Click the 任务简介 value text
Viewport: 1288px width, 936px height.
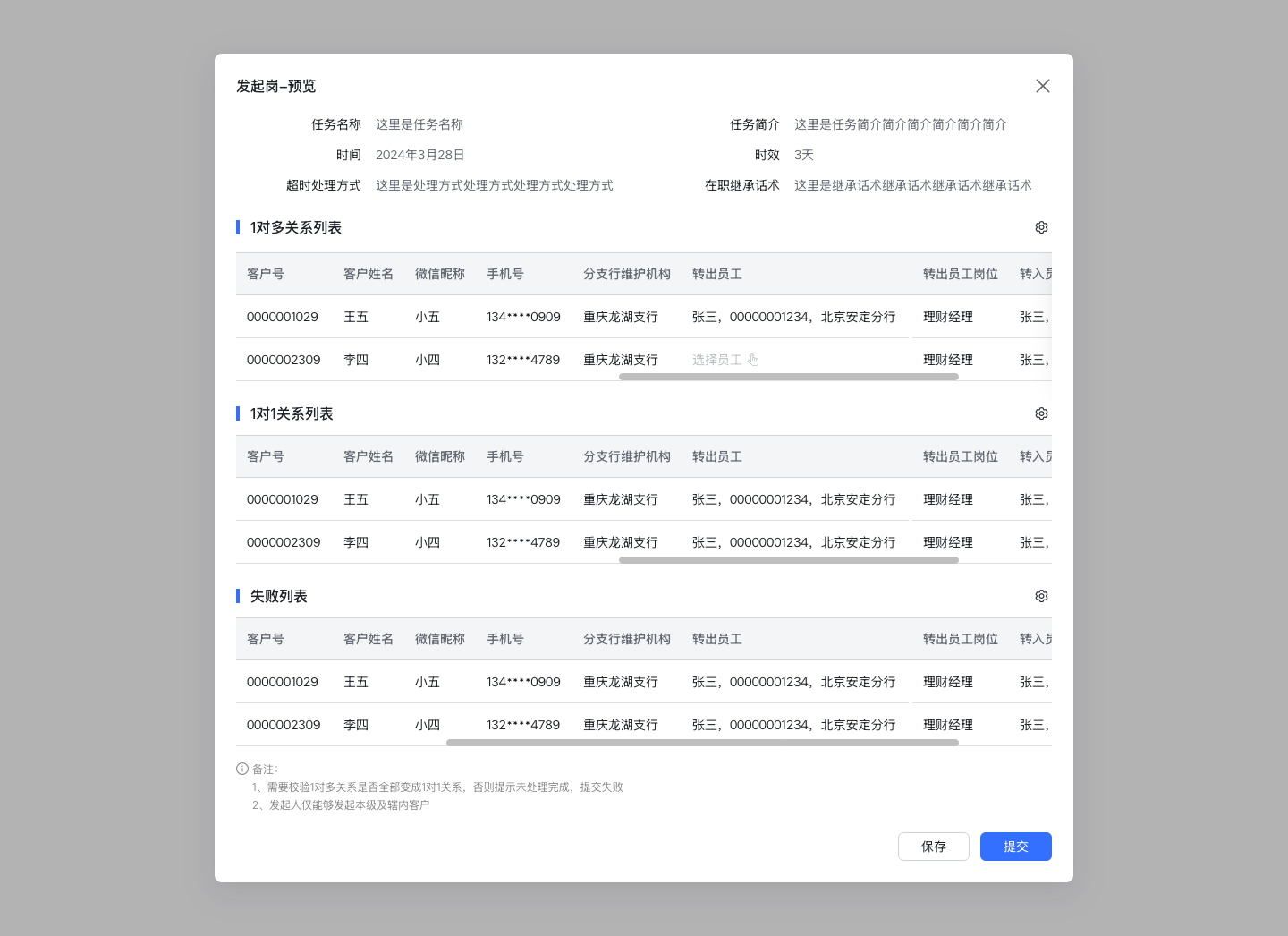click(x=901, y=124)
